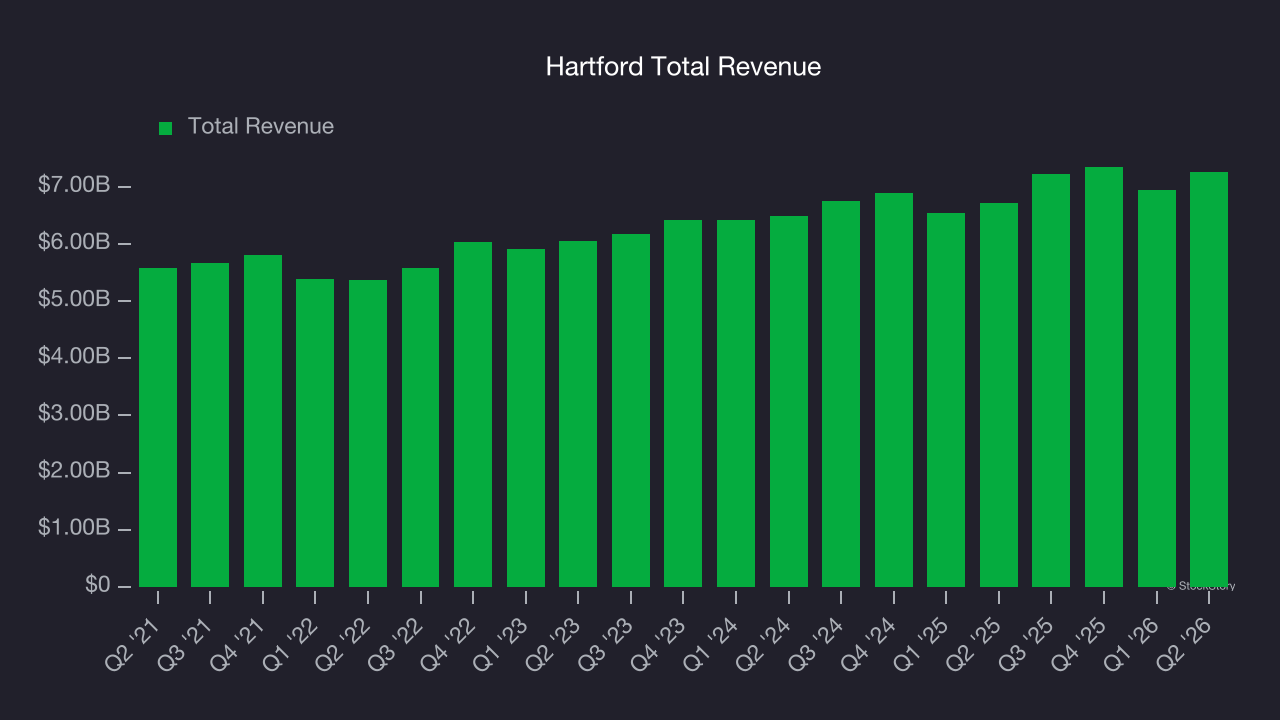Select the Q4 '21 revenue bar
The width and height of the screenshot is (1280, 720).
tap(263, 421)
